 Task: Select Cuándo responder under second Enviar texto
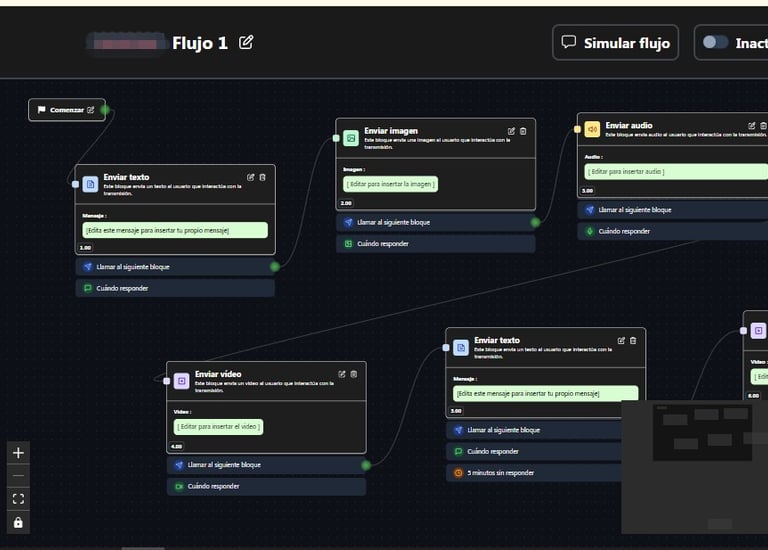click(x=534, y=452)
